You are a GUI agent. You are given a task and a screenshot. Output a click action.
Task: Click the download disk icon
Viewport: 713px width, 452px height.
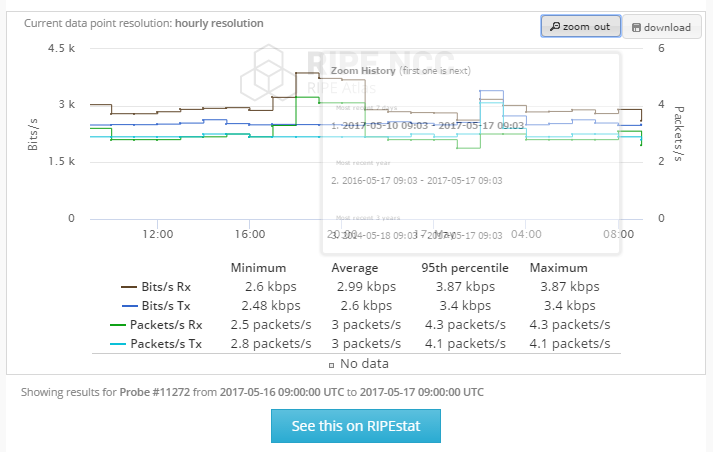click(x=637, y=27)
